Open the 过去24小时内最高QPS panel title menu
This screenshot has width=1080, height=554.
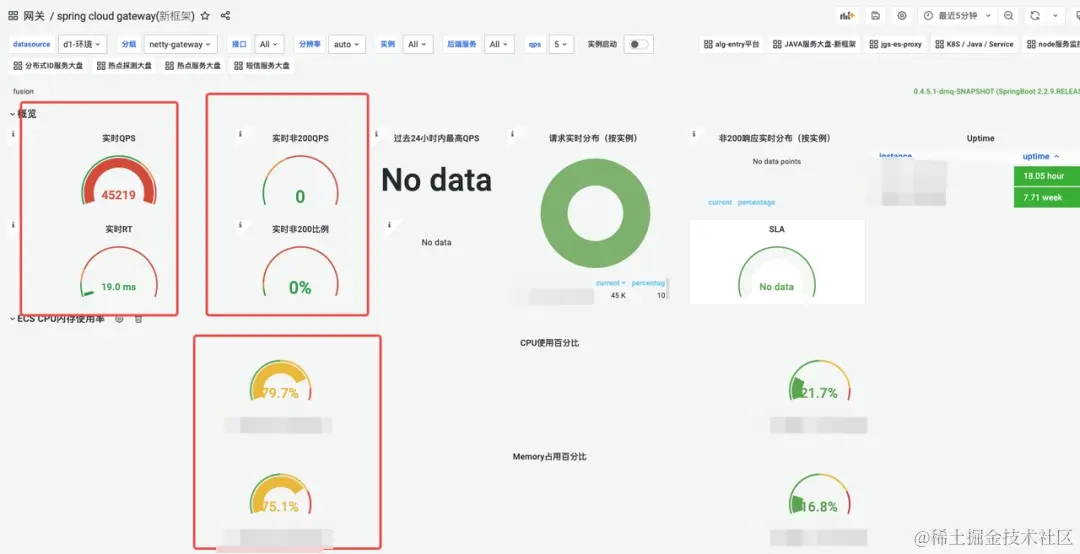pyautogui.click(x=436, y=138)
